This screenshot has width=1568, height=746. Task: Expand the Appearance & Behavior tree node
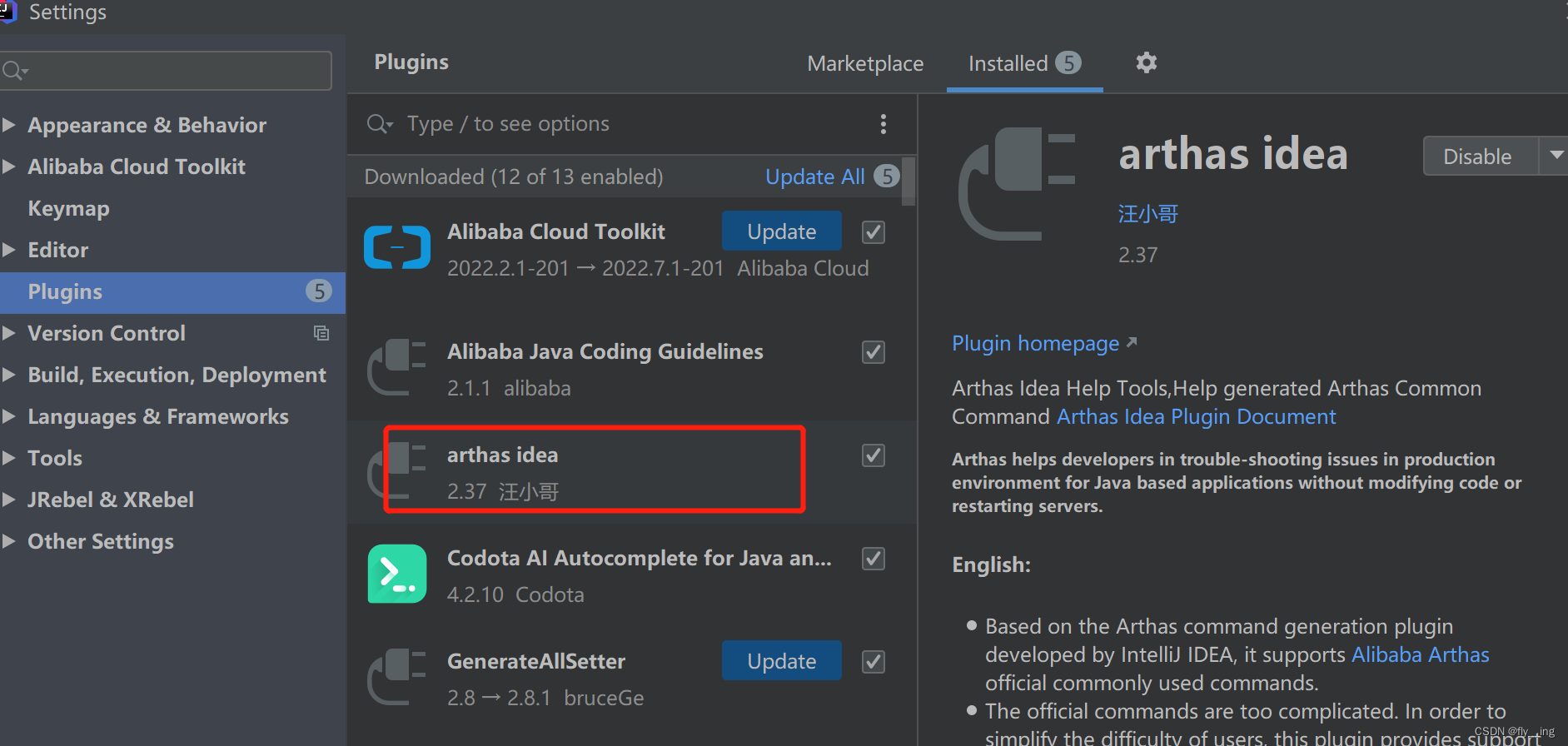(9, 125)
